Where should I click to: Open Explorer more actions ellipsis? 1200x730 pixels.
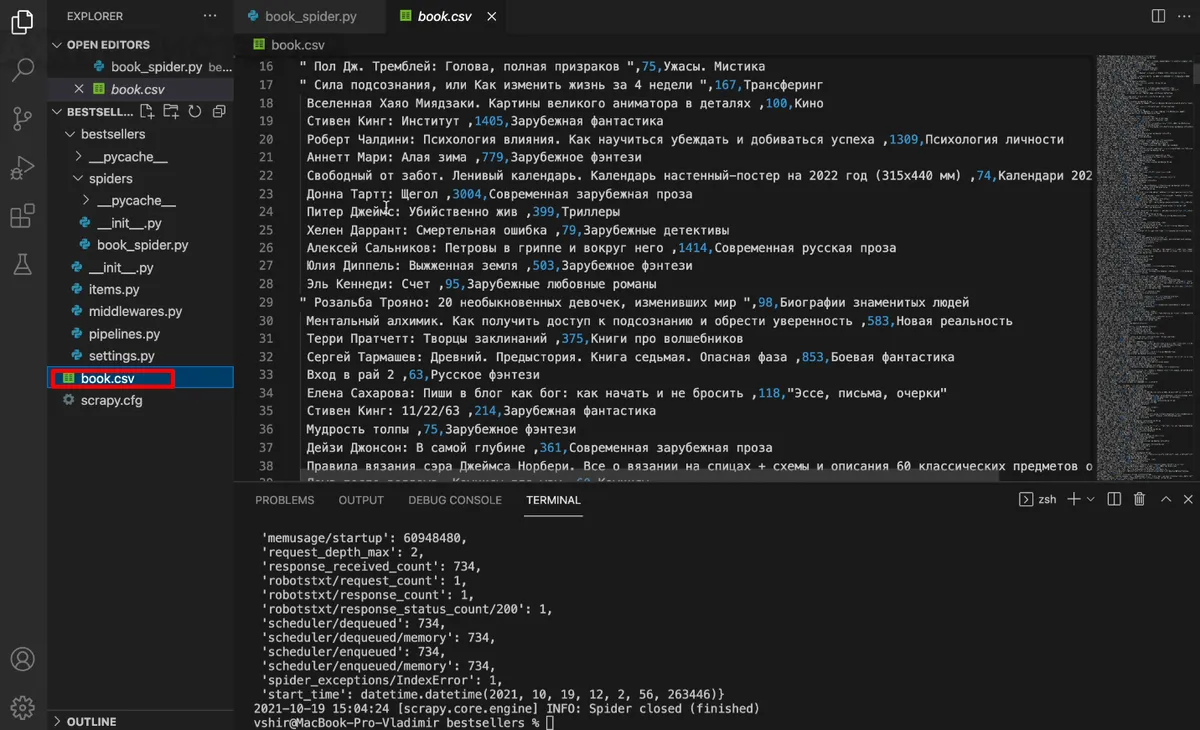coord(209,16)
